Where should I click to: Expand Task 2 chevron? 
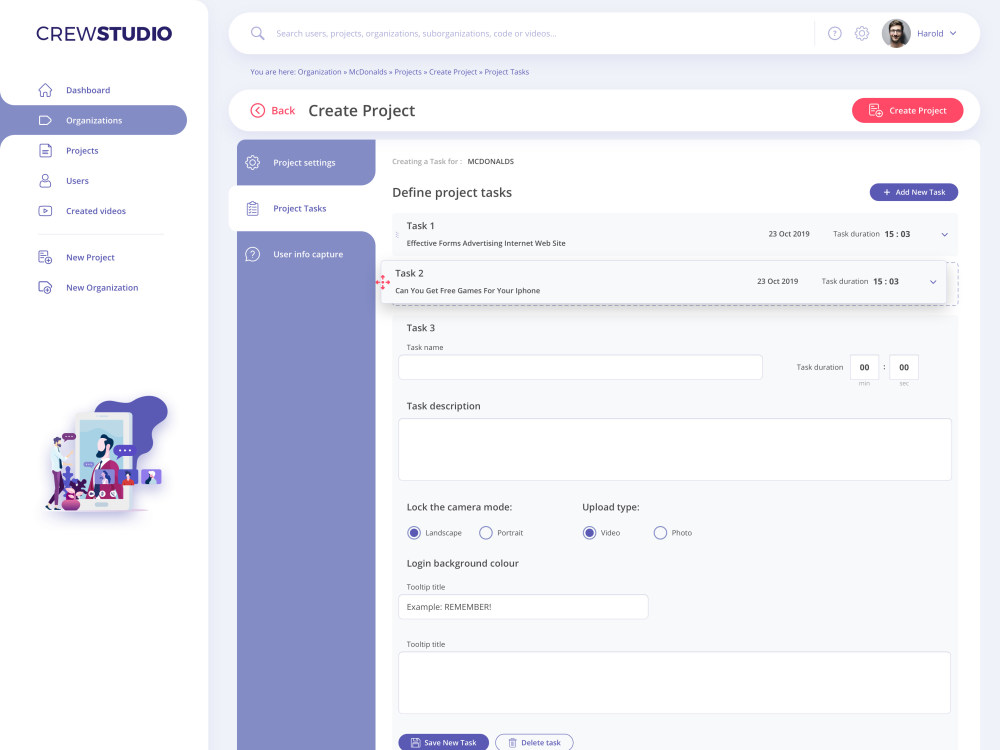933,282
